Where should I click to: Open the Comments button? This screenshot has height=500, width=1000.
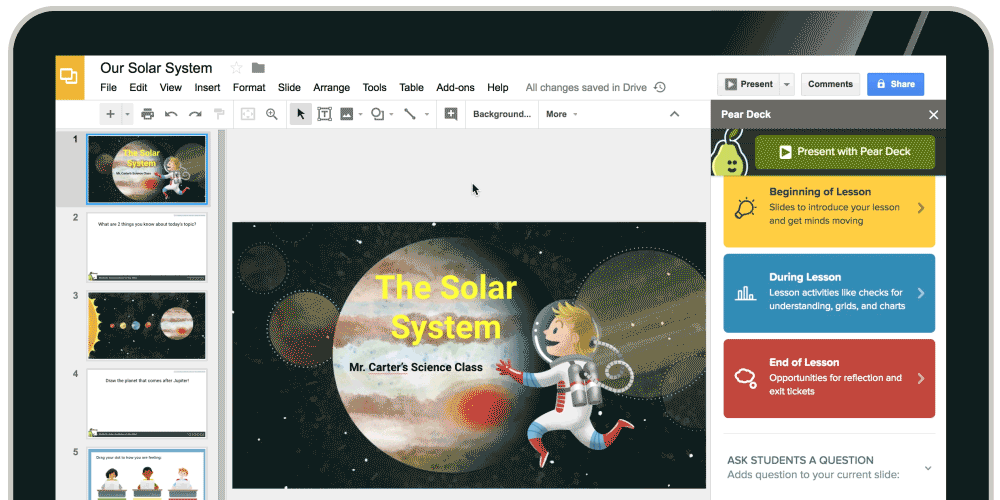coord(830,84)
